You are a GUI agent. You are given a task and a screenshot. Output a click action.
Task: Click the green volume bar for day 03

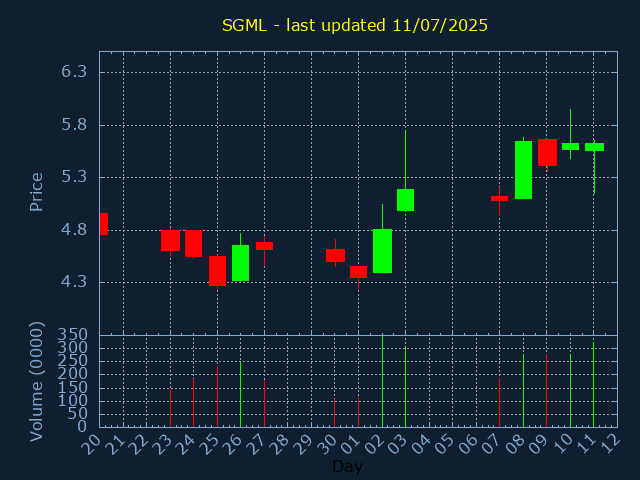click(x=405, y=387)
